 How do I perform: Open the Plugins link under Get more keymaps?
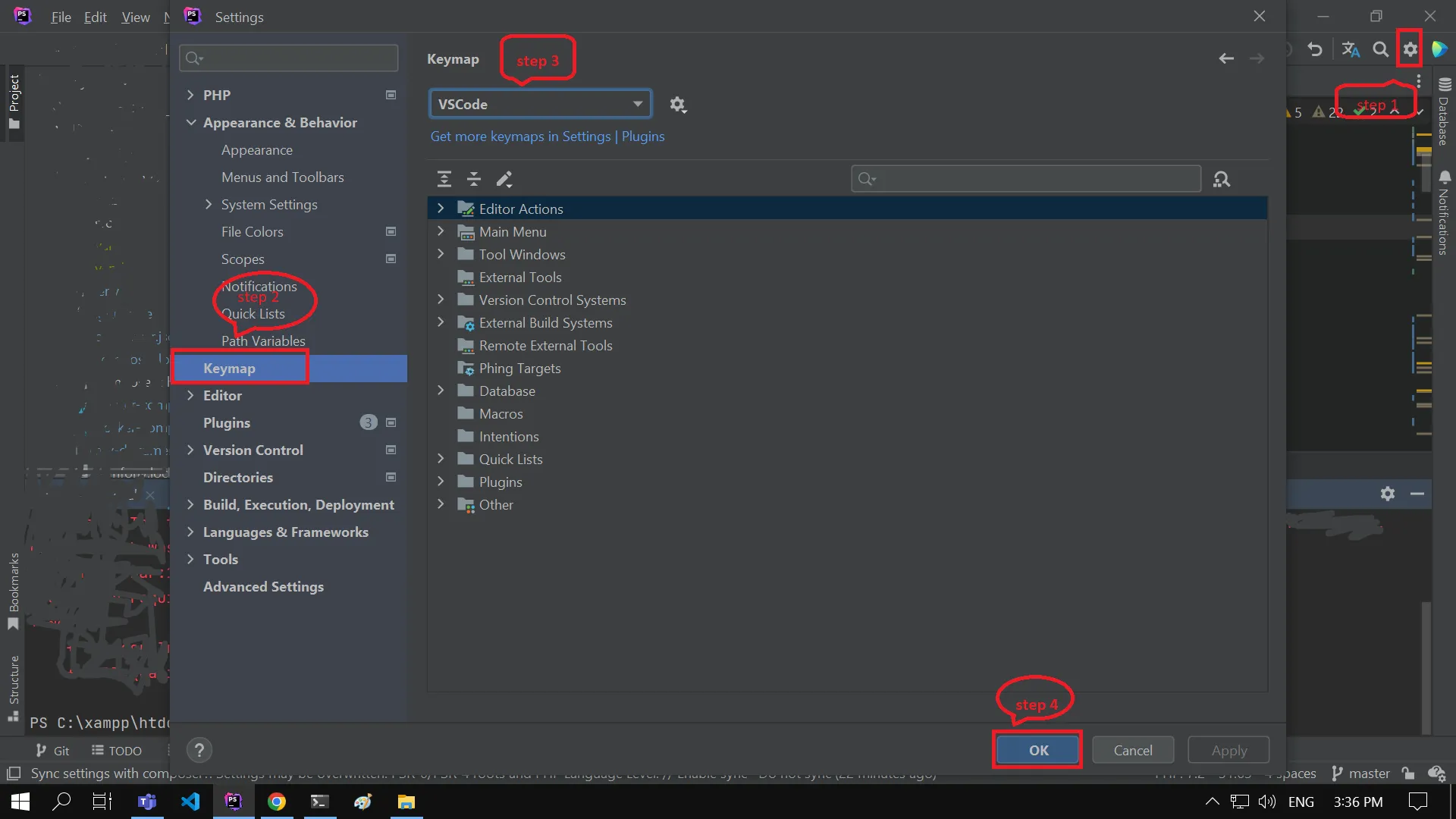[x=643, y=136]
